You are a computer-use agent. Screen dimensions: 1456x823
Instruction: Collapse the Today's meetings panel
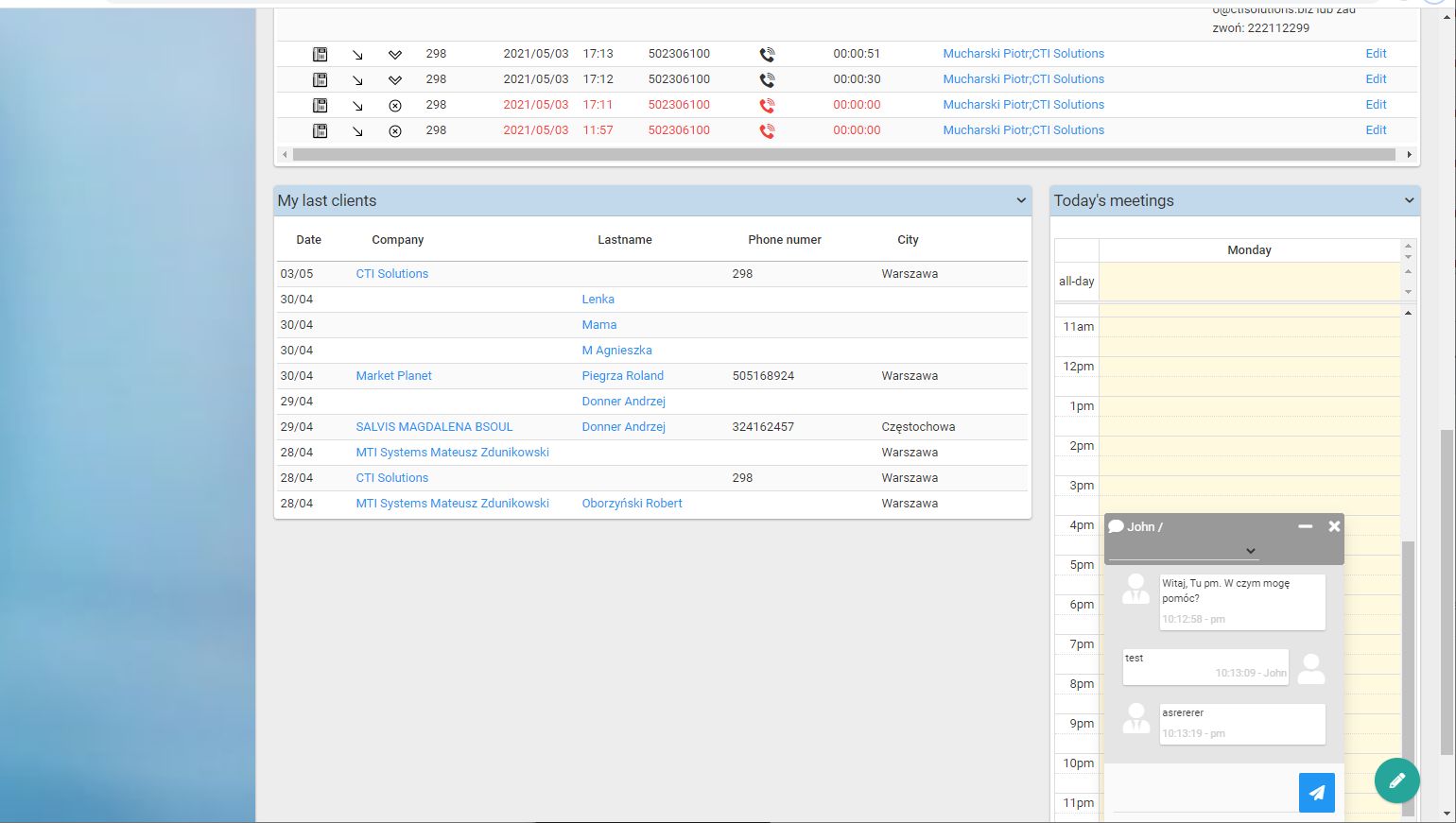[1409, 200]
